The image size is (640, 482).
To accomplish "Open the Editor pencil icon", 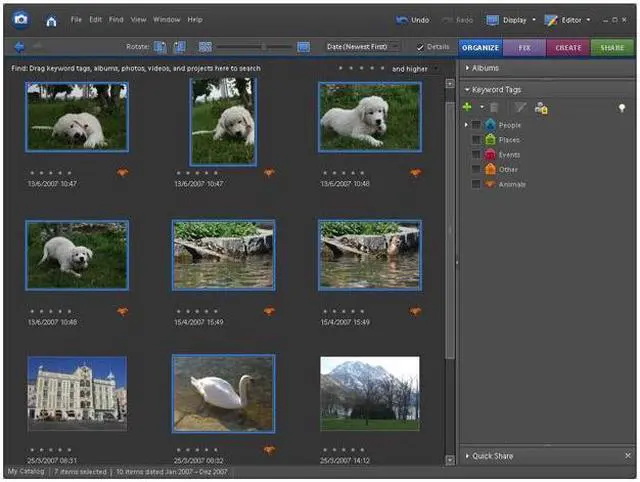I will (x=551, y=20).
